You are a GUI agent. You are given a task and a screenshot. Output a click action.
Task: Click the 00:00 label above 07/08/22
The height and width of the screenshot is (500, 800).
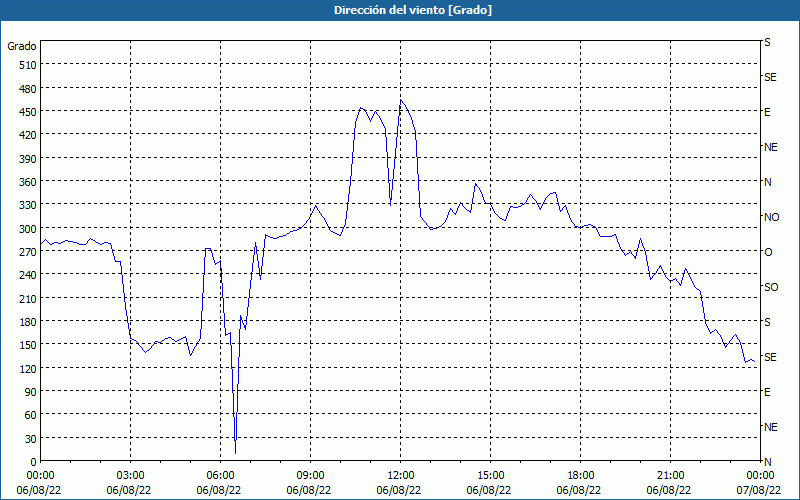click(x=760, y=476)
